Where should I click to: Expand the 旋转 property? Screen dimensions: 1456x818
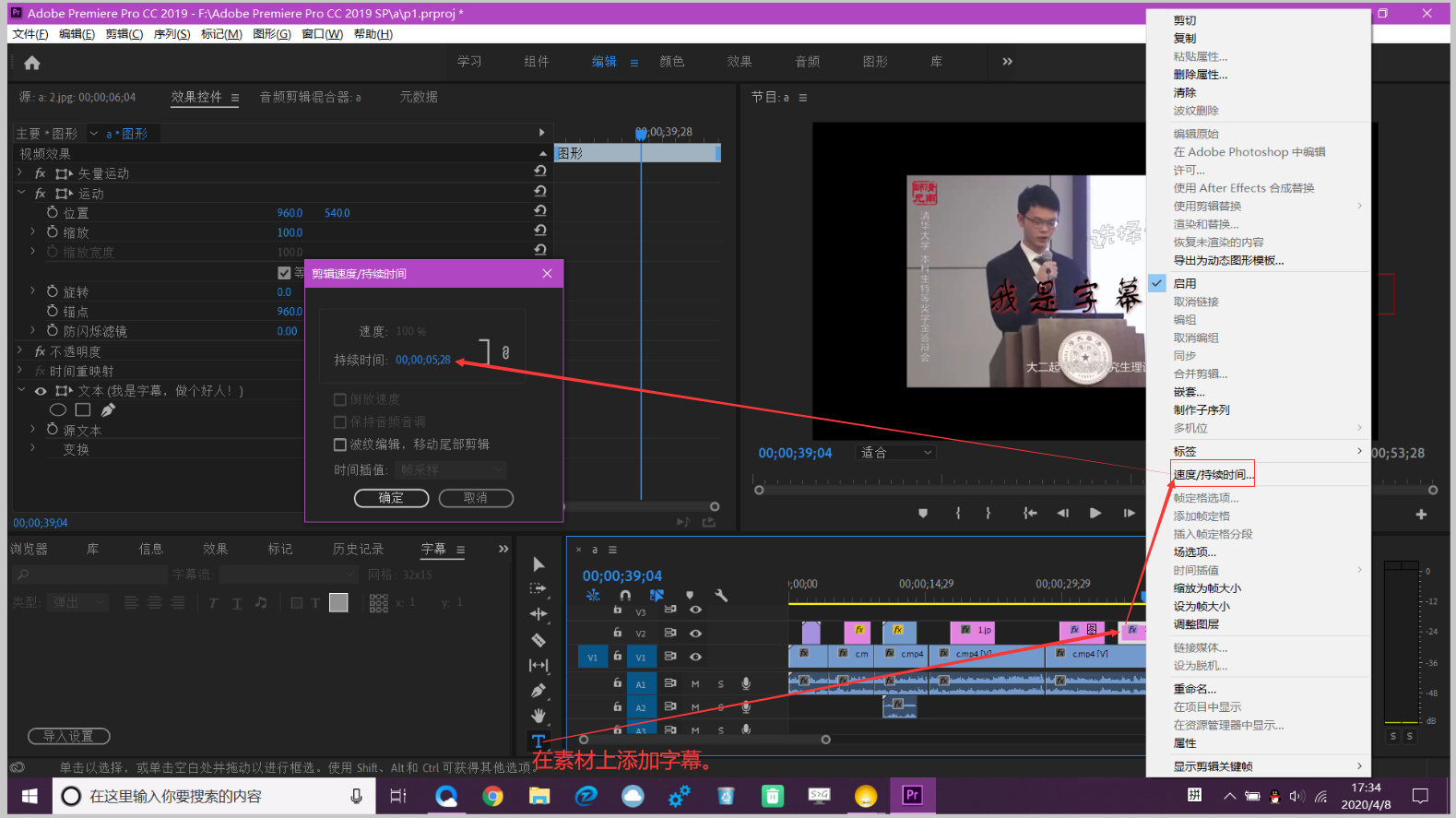tap(33, 290)
